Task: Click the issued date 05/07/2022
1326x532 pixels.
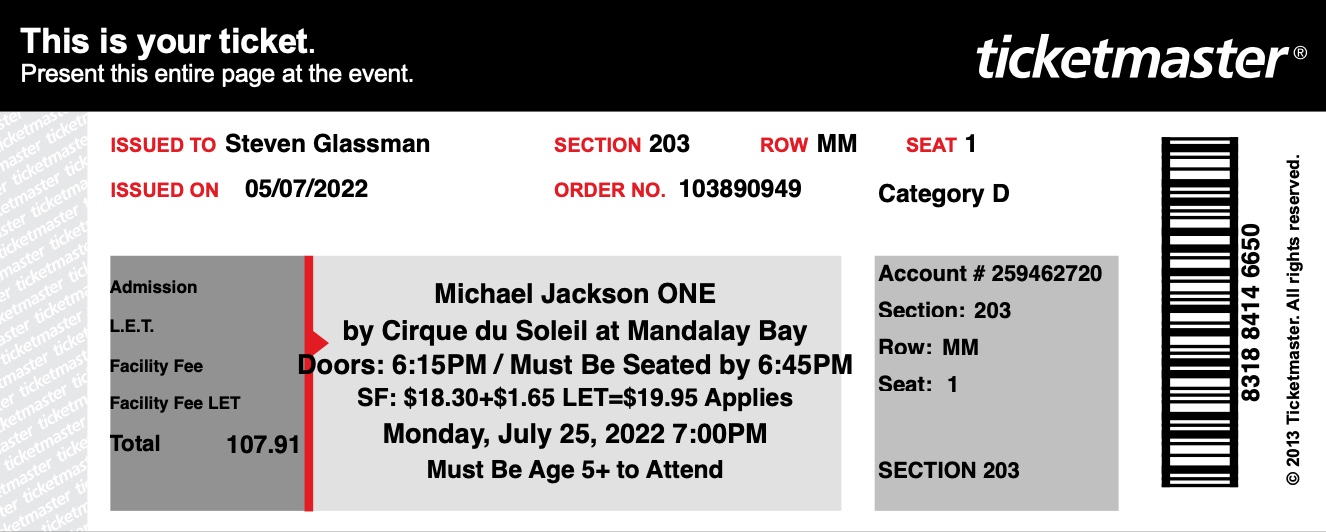Action: (306, 188)
